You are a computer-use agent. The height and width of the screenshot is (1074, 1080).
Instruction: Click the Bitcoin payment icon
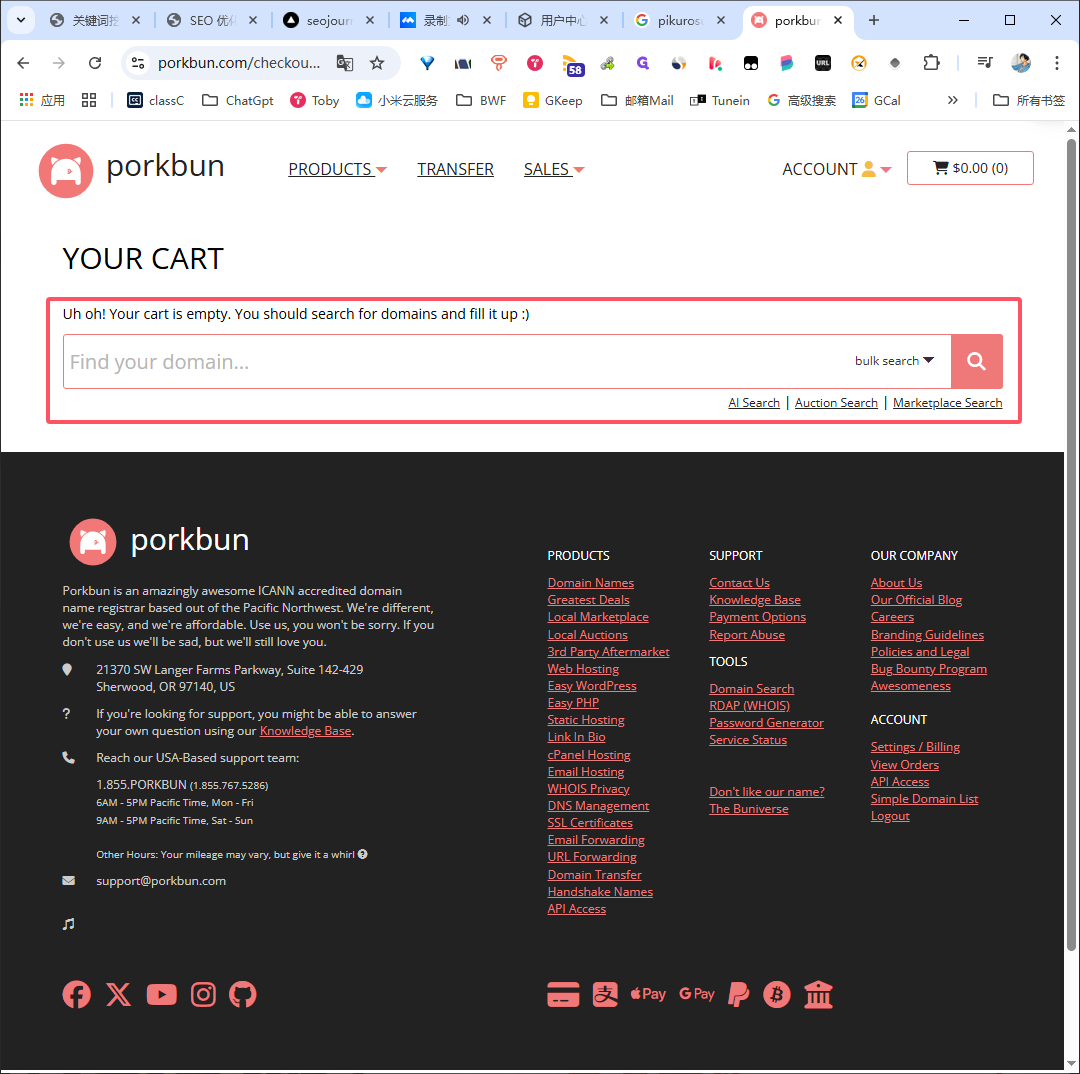[x=777, y=994]
